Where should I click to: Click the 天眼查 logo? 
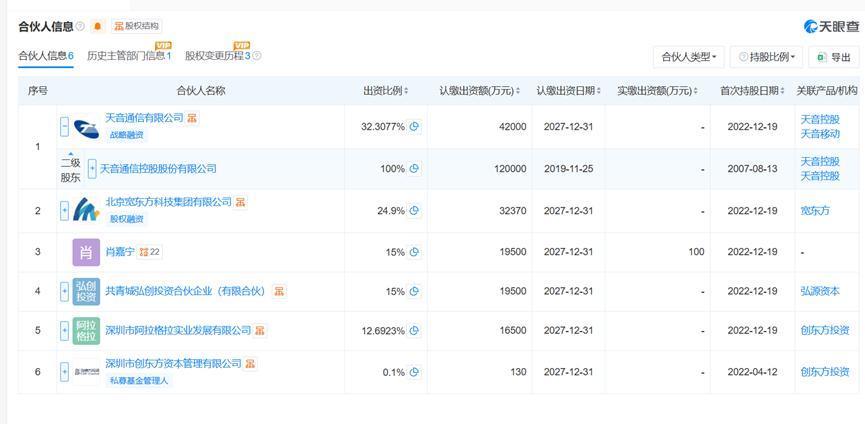click(x=831, y=26)
